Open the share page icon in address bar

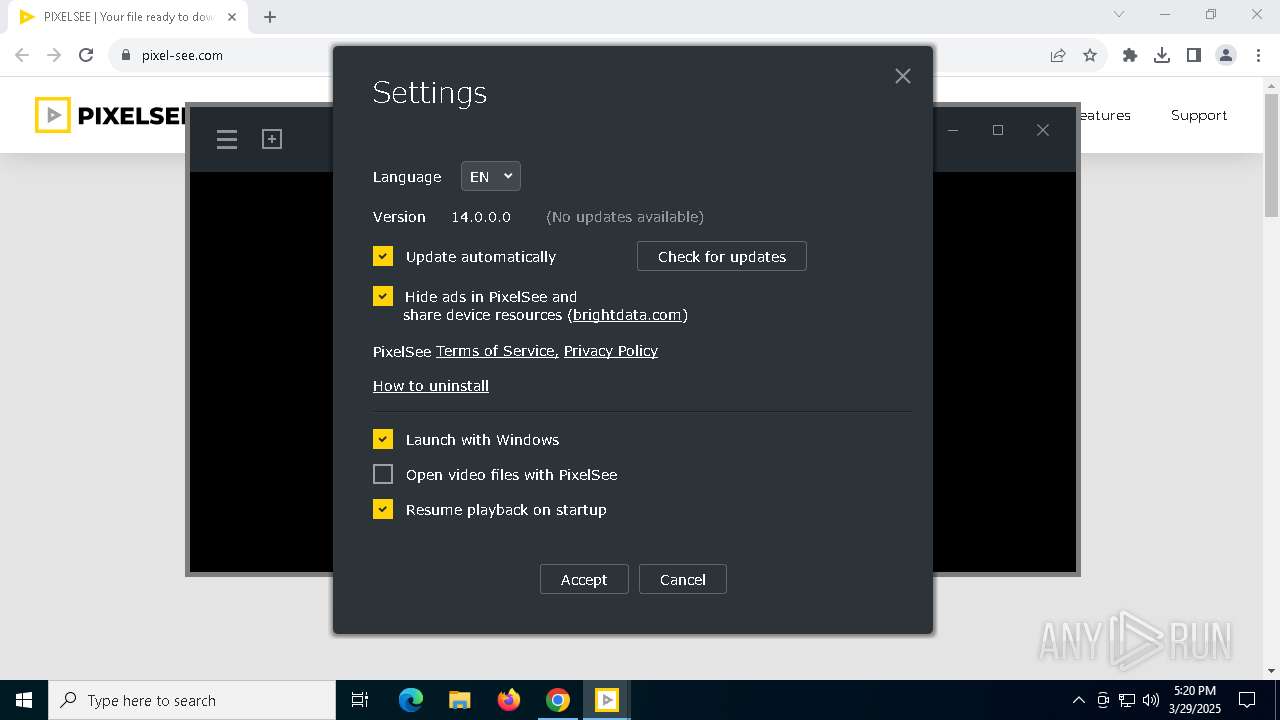pos(1058,55)
